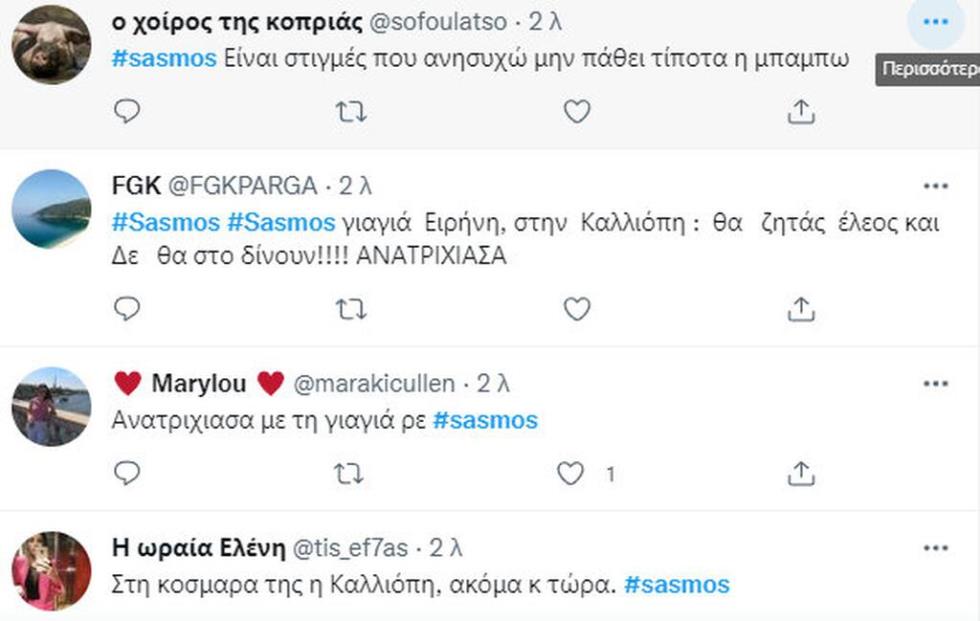
Task: Like the FGK tweet
Action: pos(576,310)
